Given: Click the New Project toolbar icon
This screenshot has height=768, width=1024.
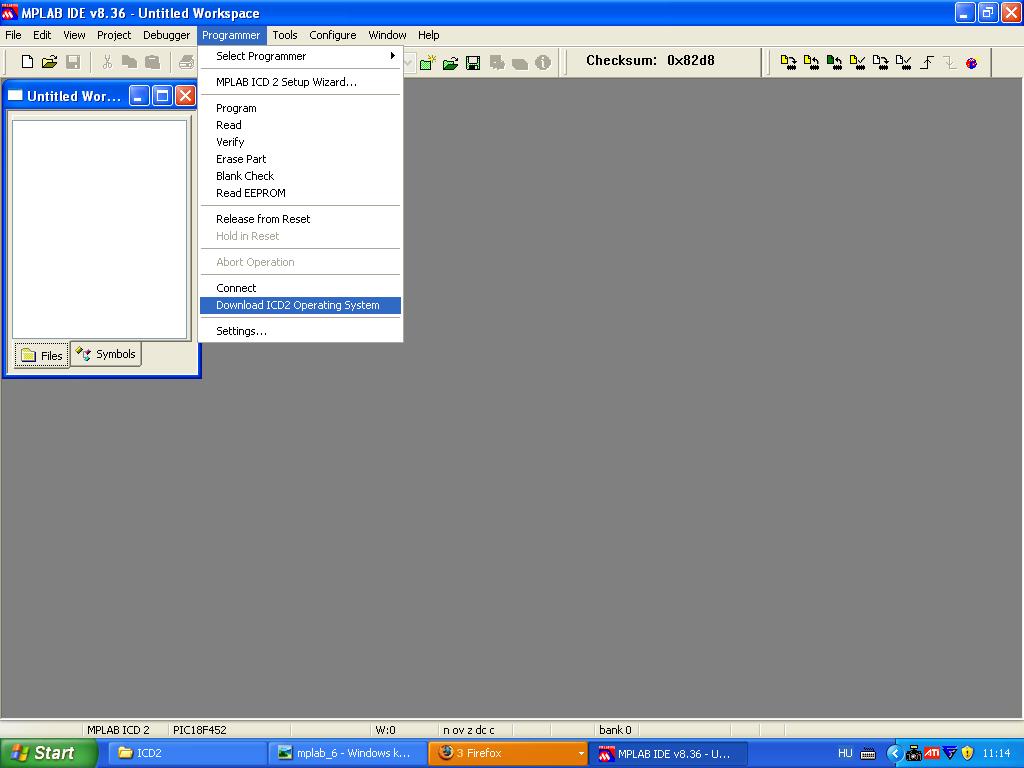Looking at the screenshot, I should [x=428, y=63].
